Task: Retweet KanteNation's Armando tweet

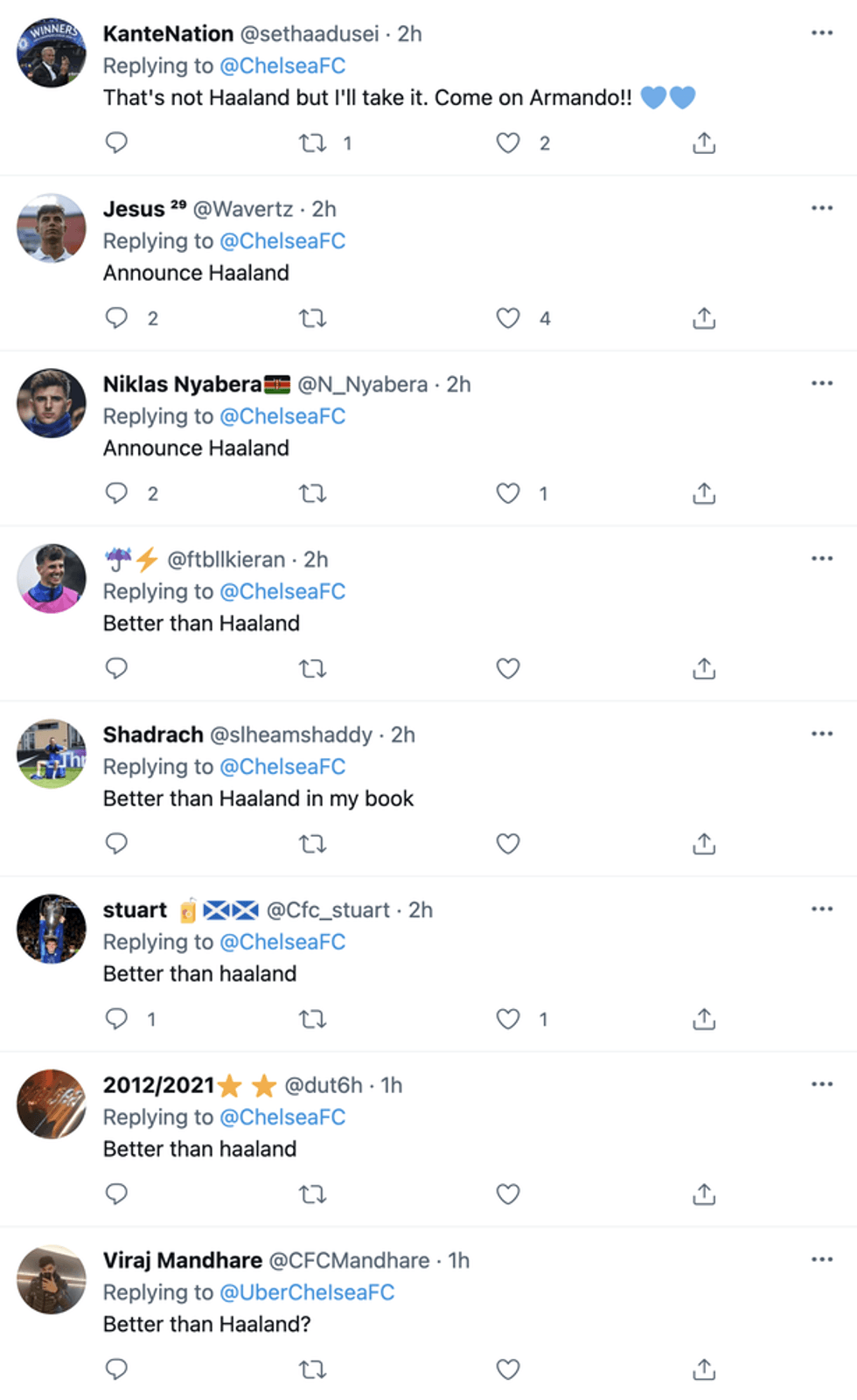Action: click(x=312, y=143)
